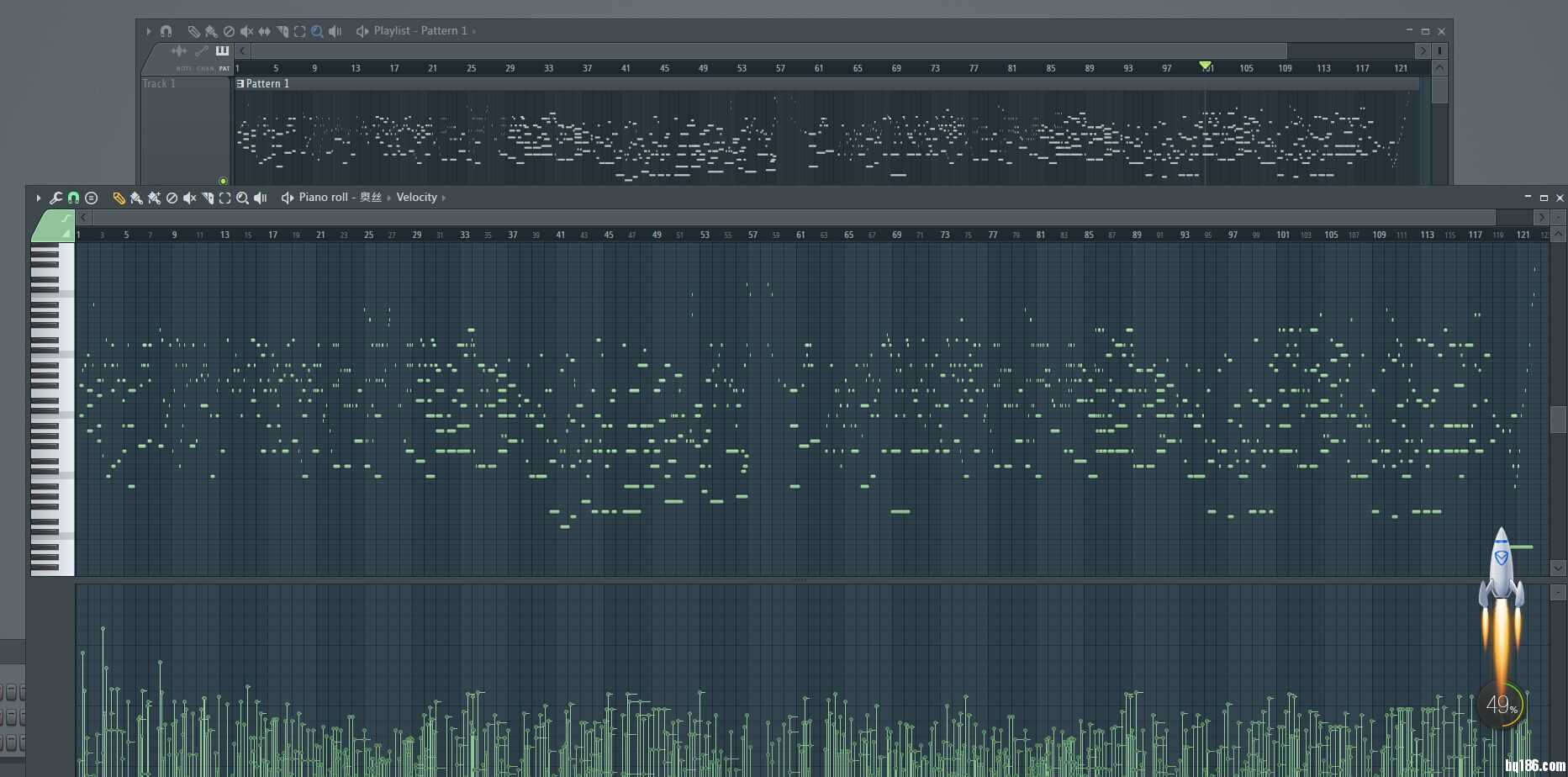Click the piano keyboard keys strip

[52, 410]
